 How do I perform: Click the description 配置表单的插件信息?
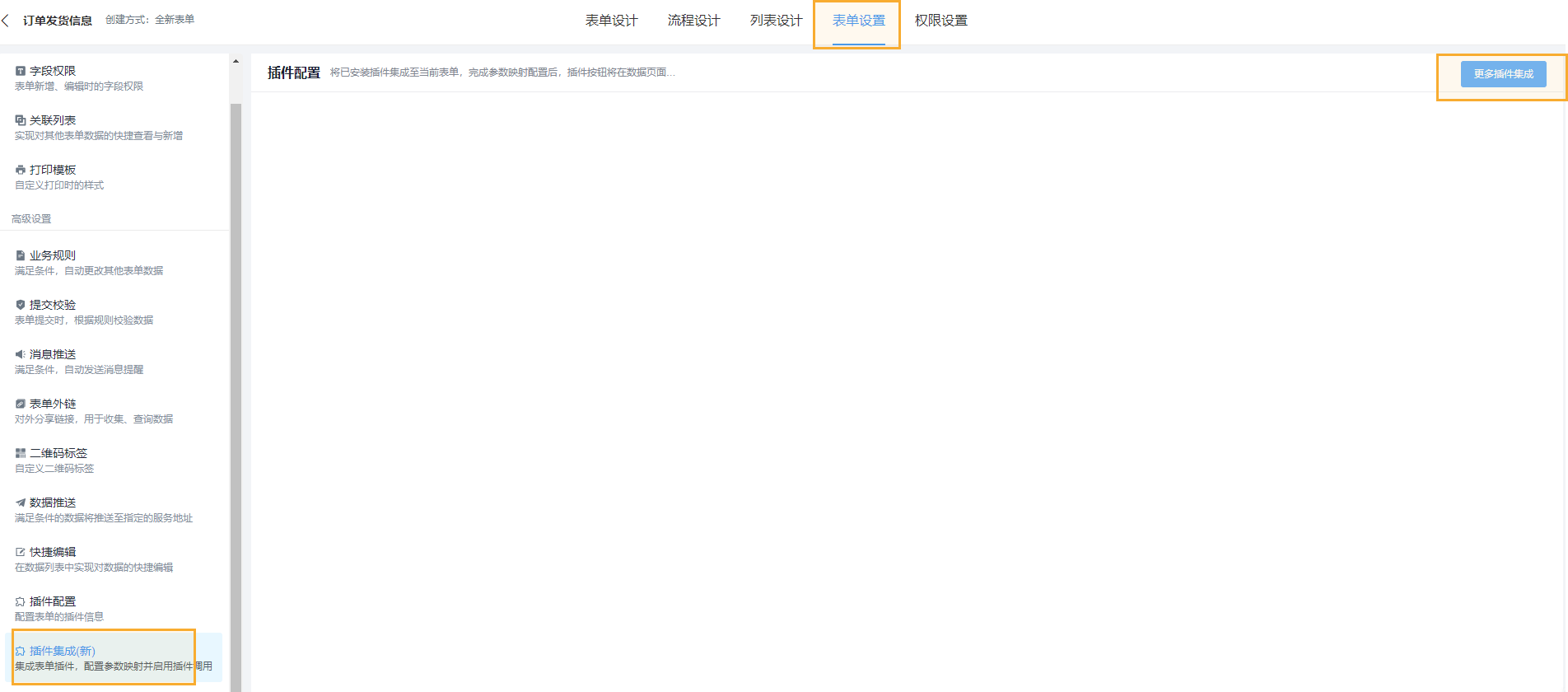coord(59,617)
